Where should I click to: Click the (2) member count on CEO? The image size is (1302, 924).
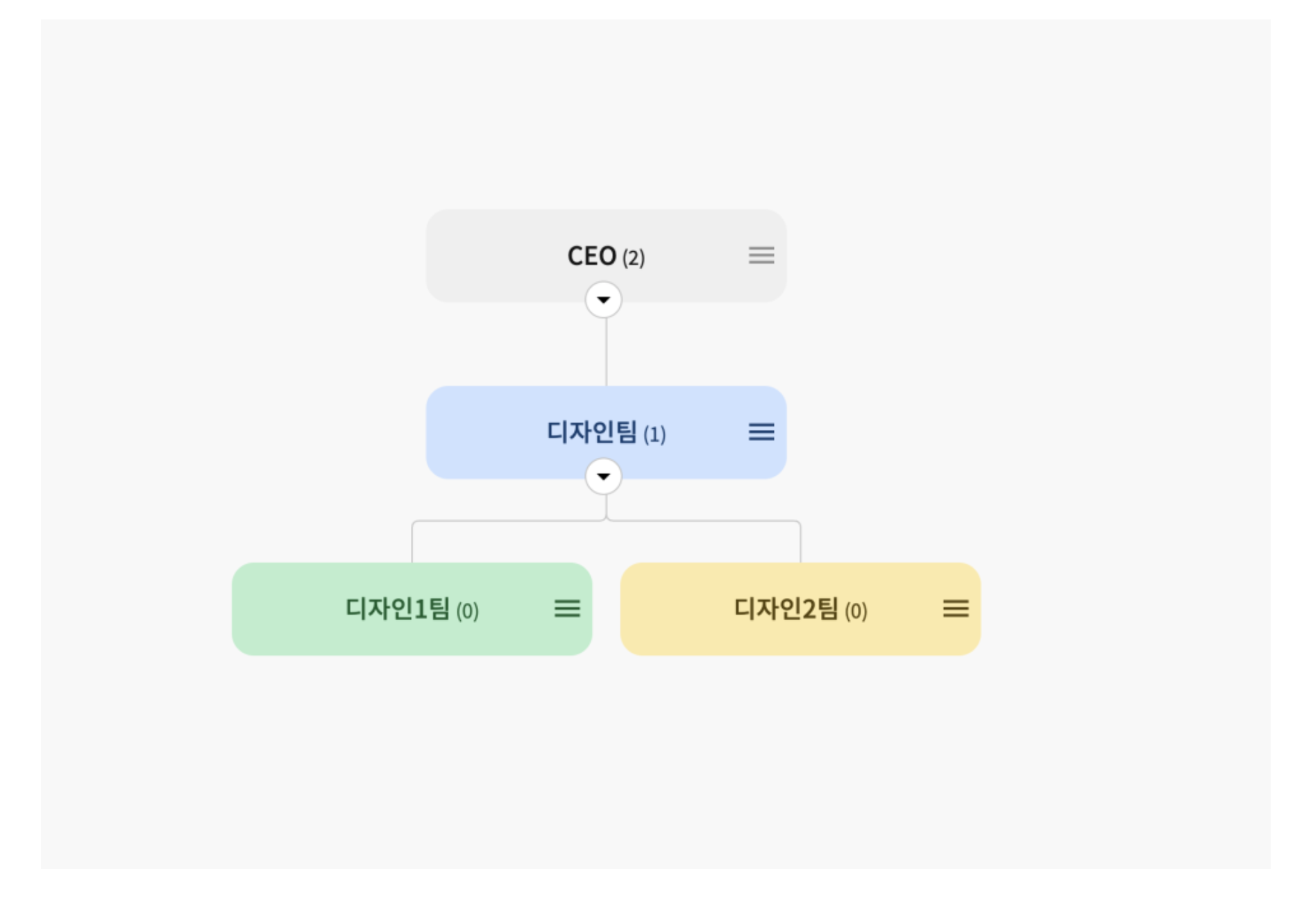coord(634,258)
